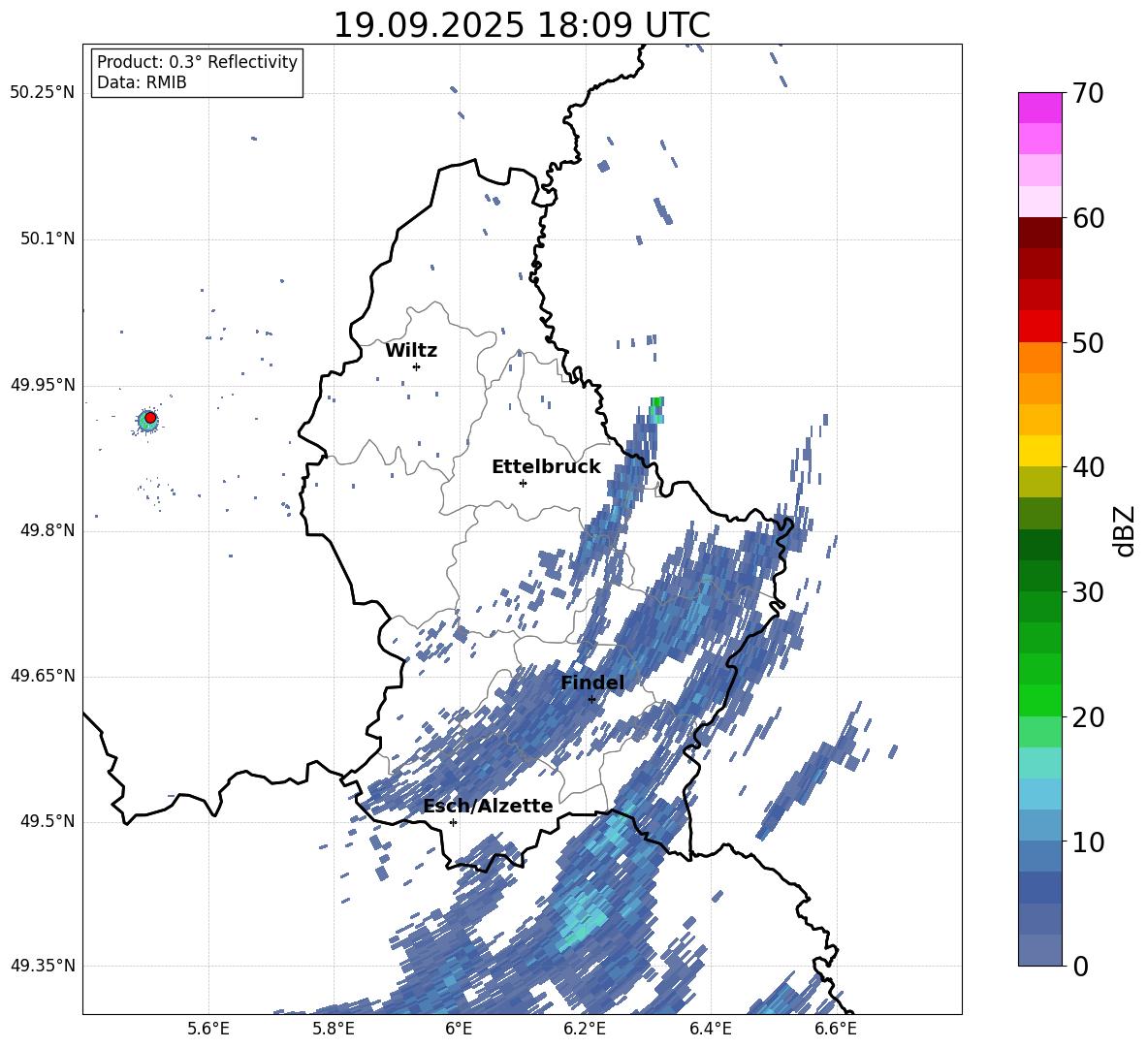This screenshot has width=1148, height=1048.
Task: Pick the light blue colorbar segment near 13
Action: 1039,794
